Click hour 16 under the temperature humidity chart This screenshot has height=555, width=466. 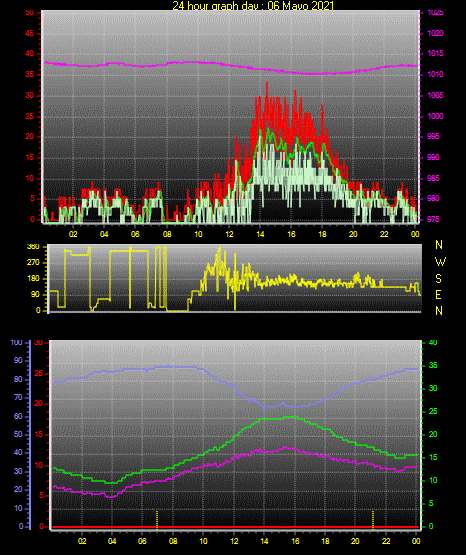tap(295, 541)
